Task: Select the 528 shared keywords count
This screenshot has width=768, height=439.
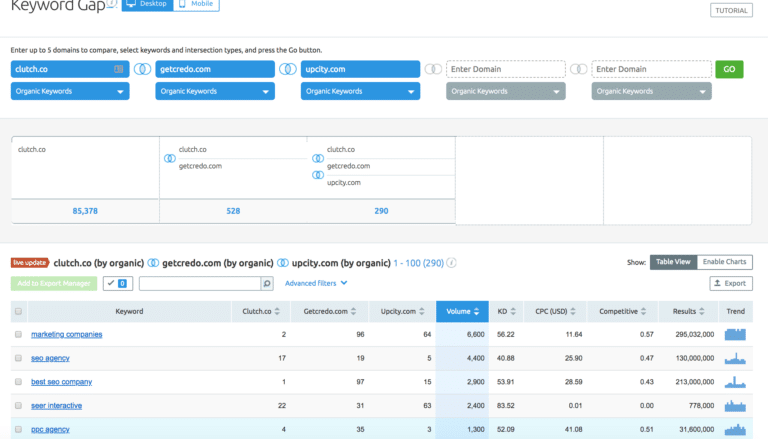Action: 233,211
